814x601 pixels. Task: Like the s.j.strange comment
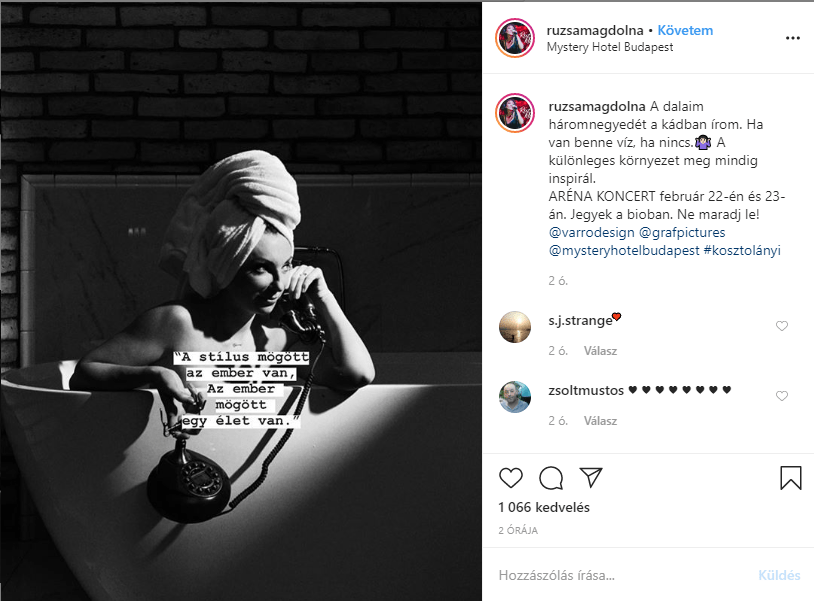(782, 326)
